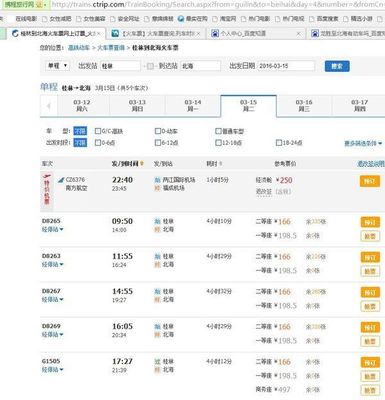Select the 03-15 date tab
The image size is (385, 400).
coord(248,106)
